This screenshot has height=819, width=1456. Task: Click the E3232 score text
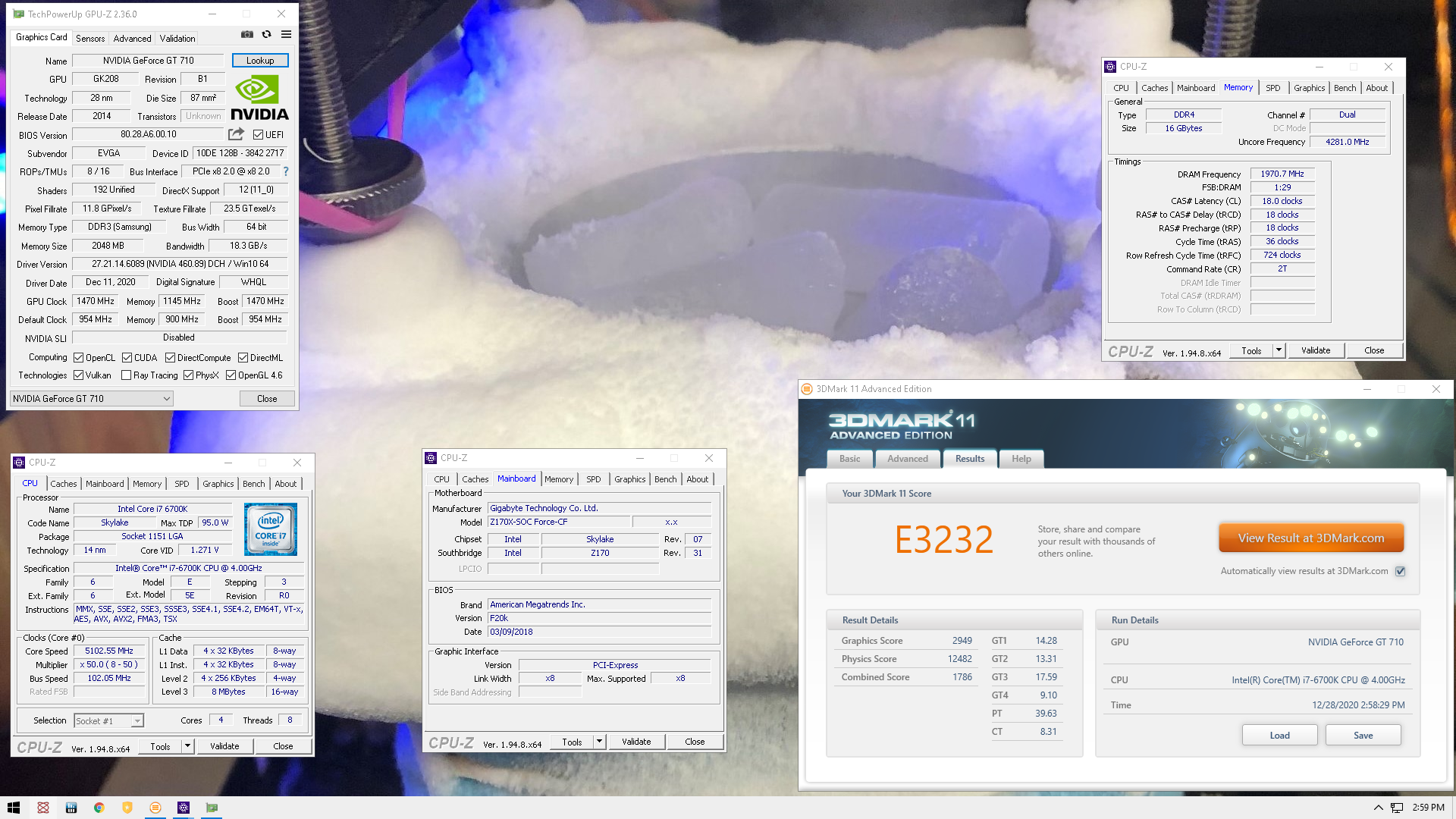[944, 539]
